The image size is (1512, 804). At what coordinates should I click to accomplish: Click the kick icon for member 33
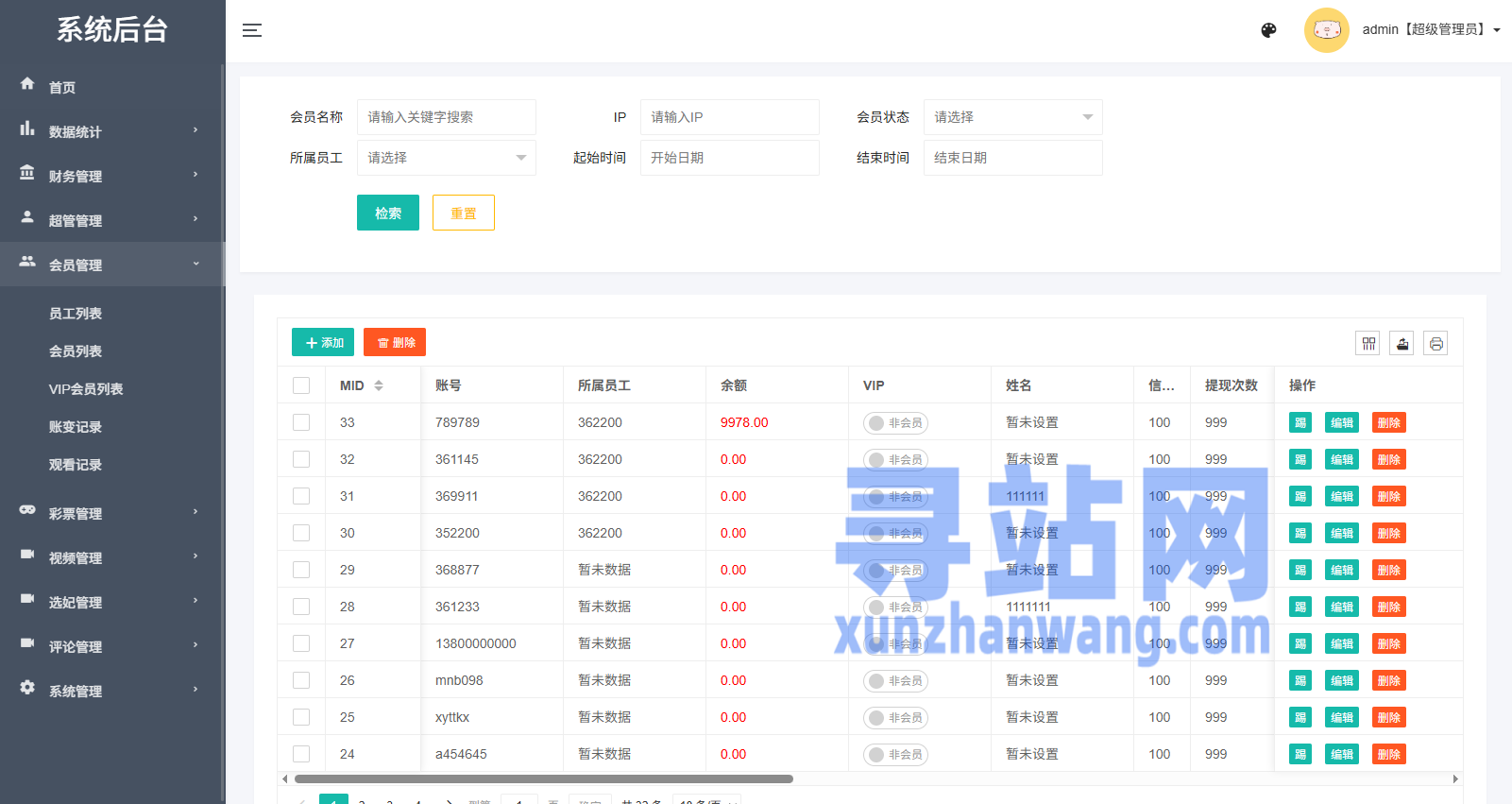coord(1300,422)
